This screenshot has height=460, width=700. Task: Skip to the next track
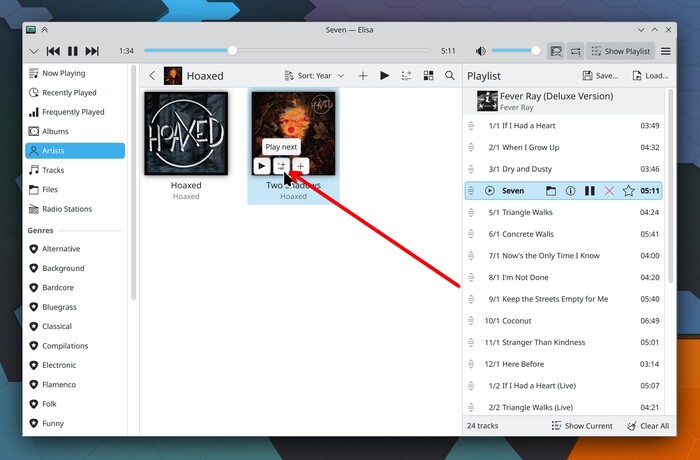tap(92, 51)
